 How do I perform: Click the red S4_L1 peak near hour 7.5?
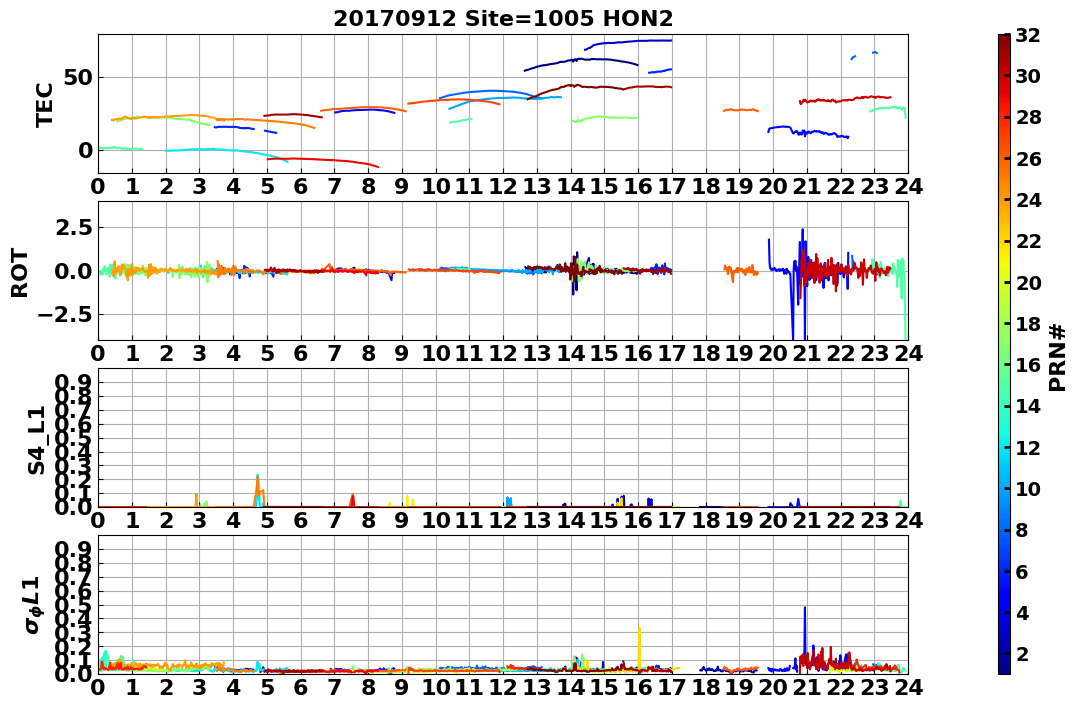(x=352, y=499)
